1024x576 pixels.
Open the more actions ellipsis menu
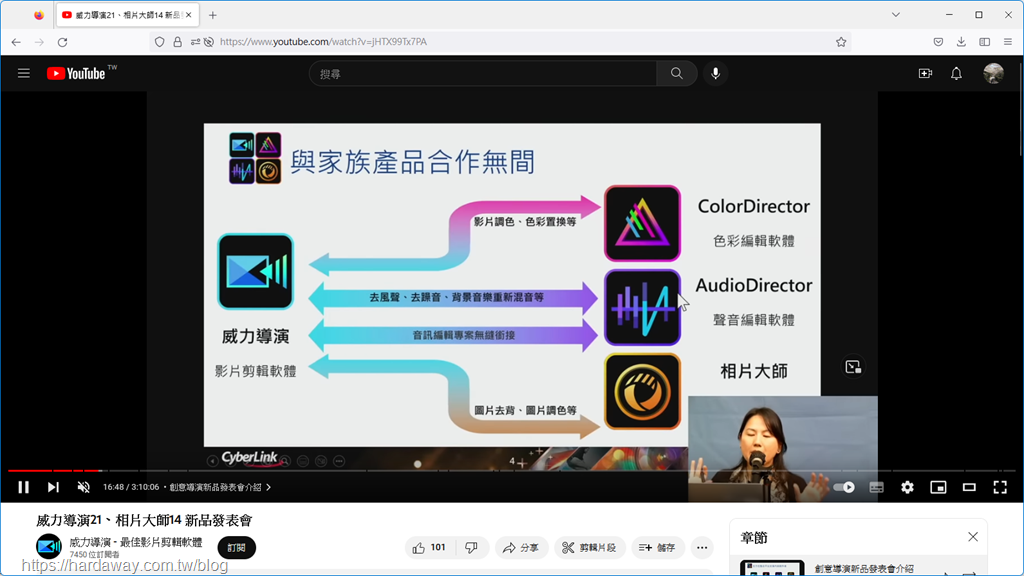pyautogui.click(x=702, y=548)
